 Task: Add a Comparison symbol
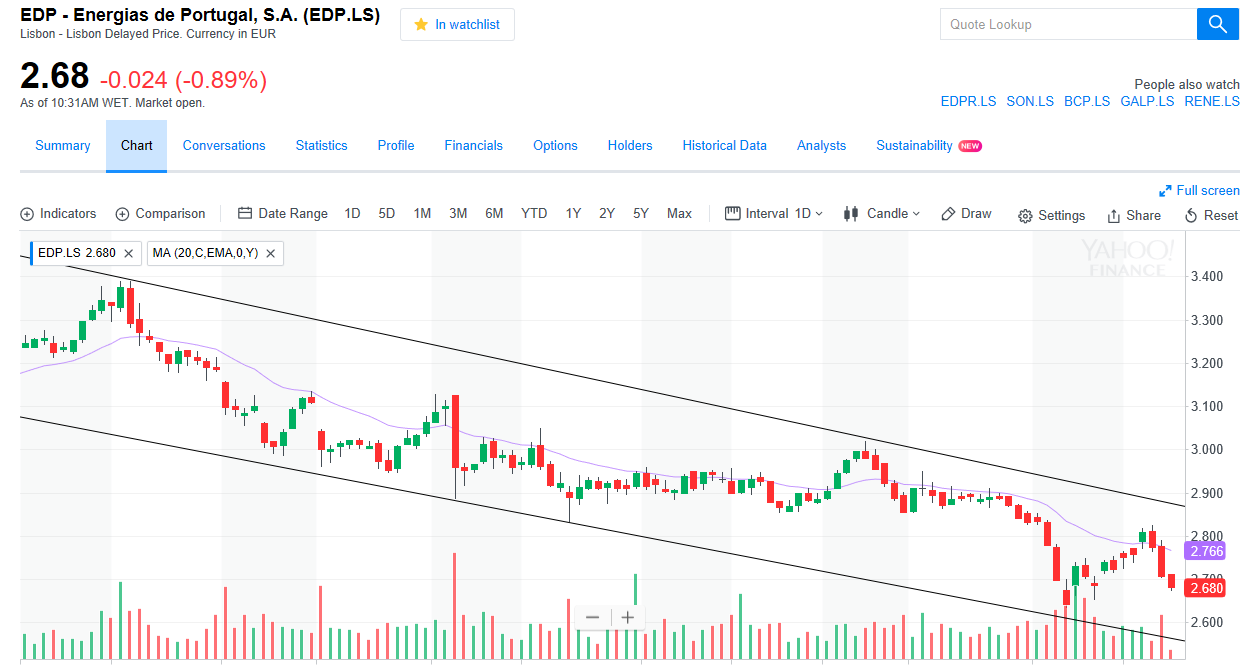pyautogui.click(x=161, y=214)
